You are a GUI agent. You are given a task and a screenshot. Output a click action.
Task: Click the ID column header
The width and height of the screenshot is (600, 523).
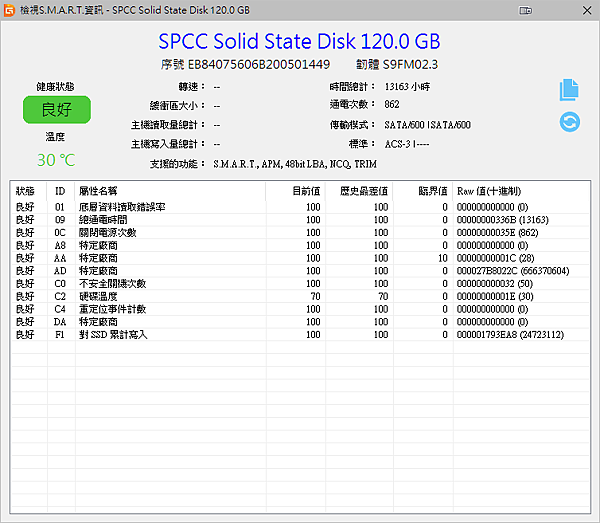(60, 191)
